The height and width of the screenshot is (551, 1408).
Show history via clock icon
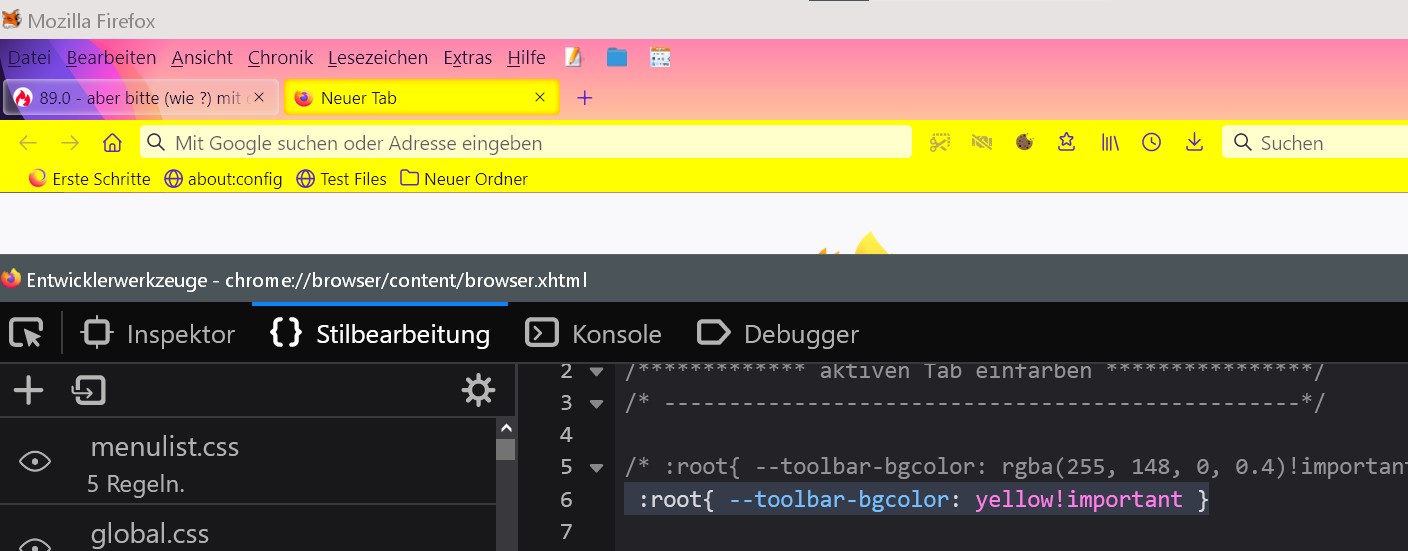[x=1151, y=143]
